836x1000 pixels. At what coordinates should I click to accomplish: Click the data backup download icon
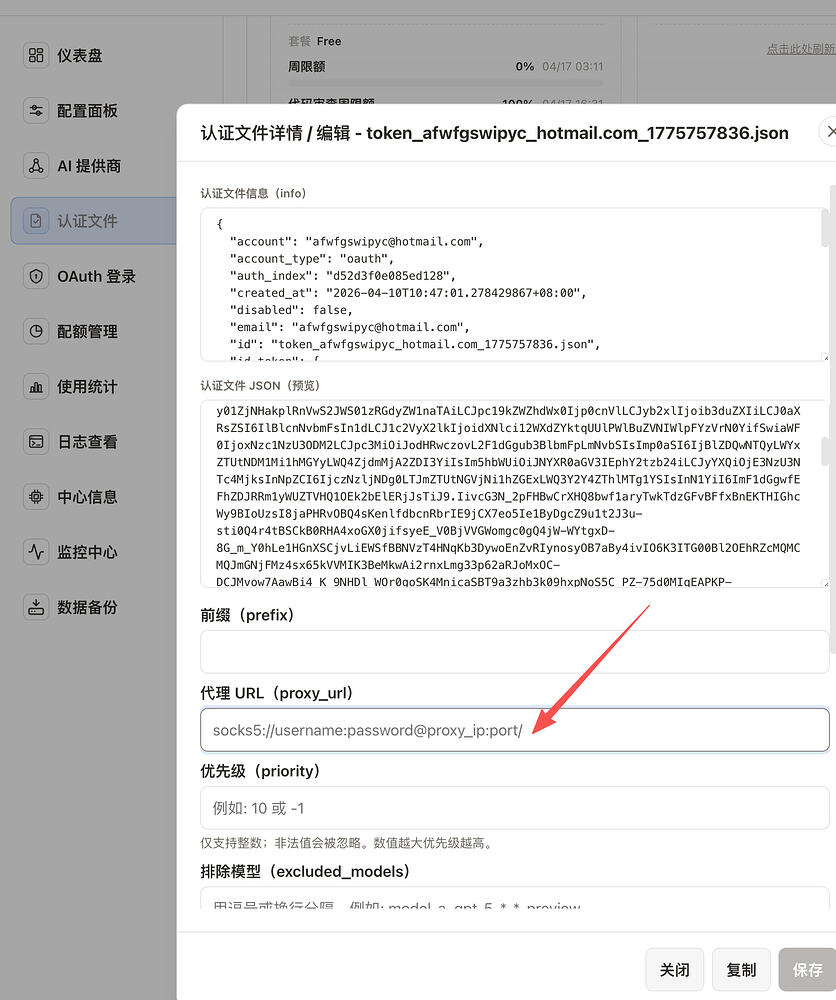tap(36, 607)
